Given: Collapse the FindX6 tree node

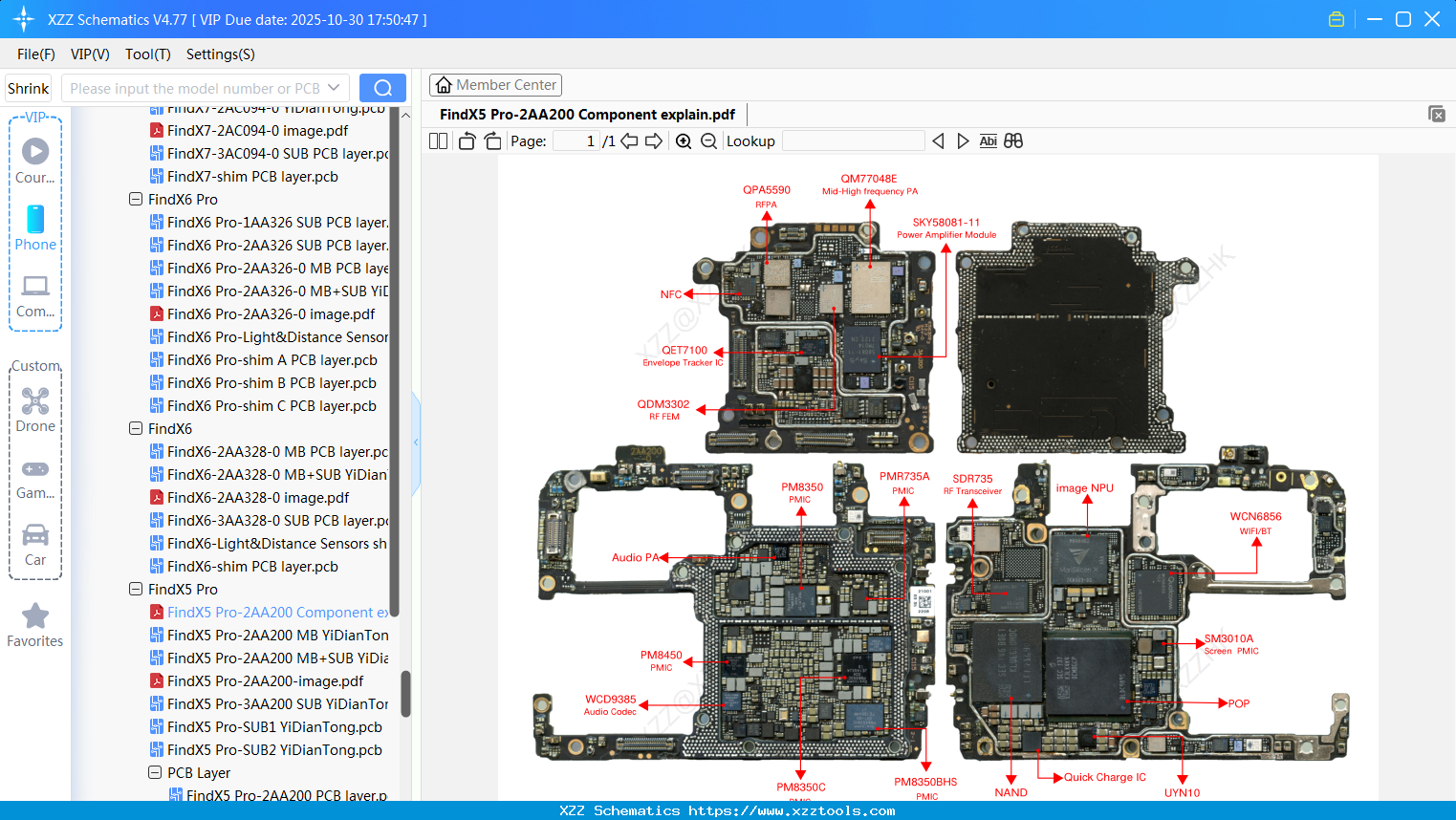Looking at the screenshot, I should point(136,429).
